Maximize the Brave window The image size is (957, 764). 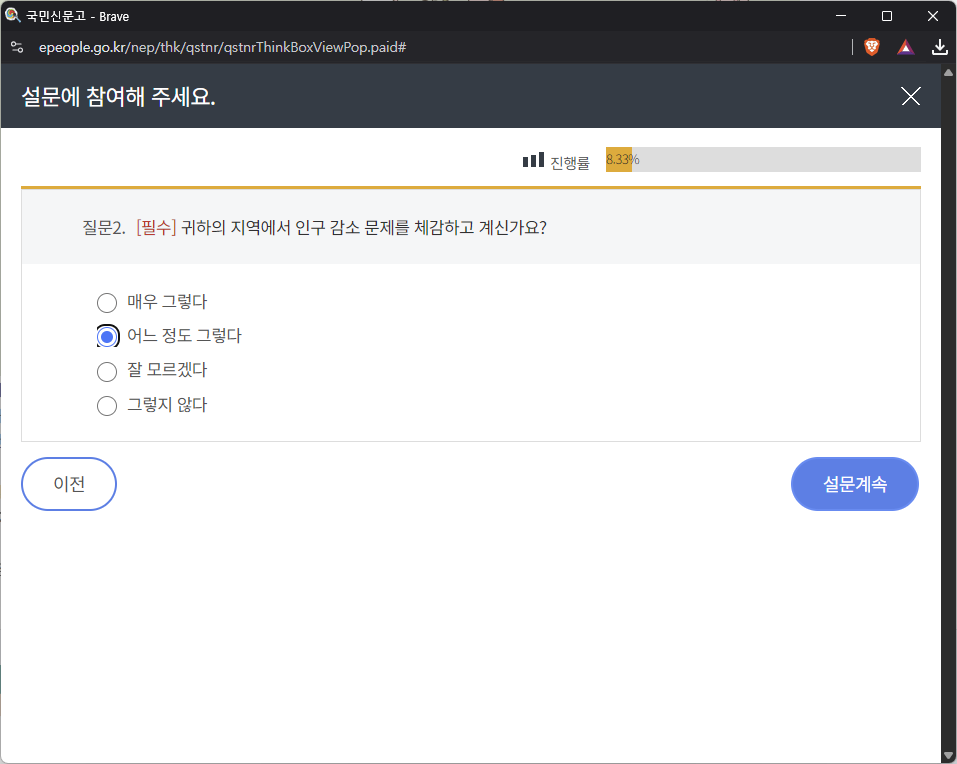(x=887, y=16)
